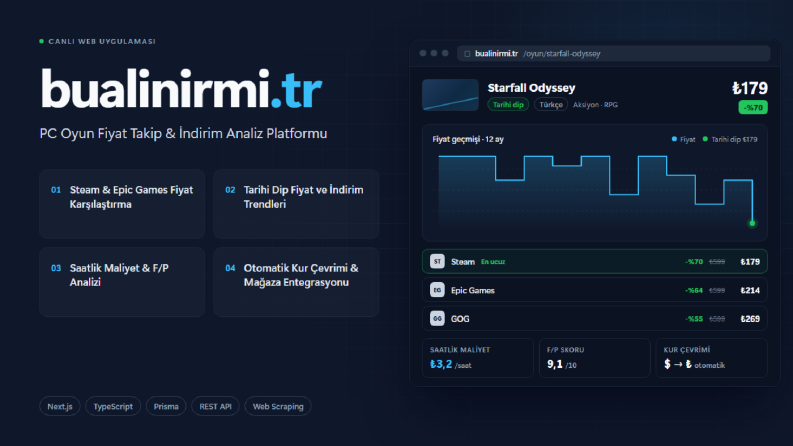Click the Kur Çevrimi otomatik panel

(712, 358)
